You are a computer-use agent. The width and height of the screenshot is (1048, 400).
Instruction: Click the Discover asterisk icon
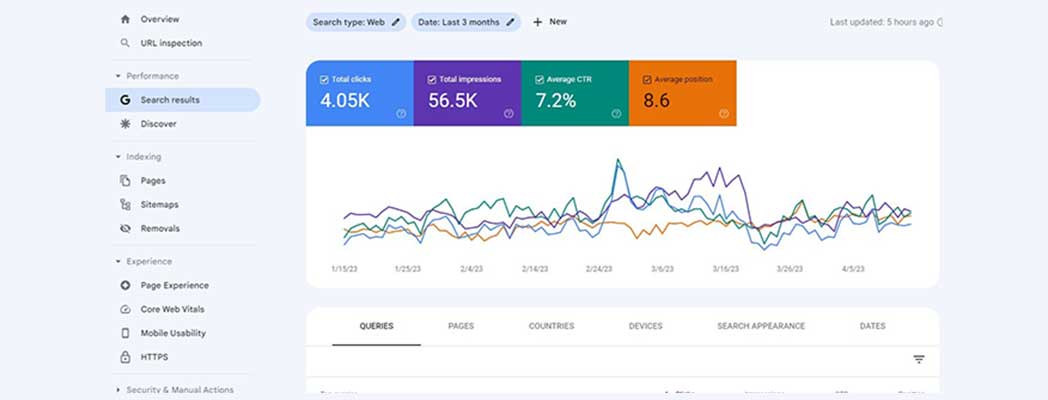(125, 124)
